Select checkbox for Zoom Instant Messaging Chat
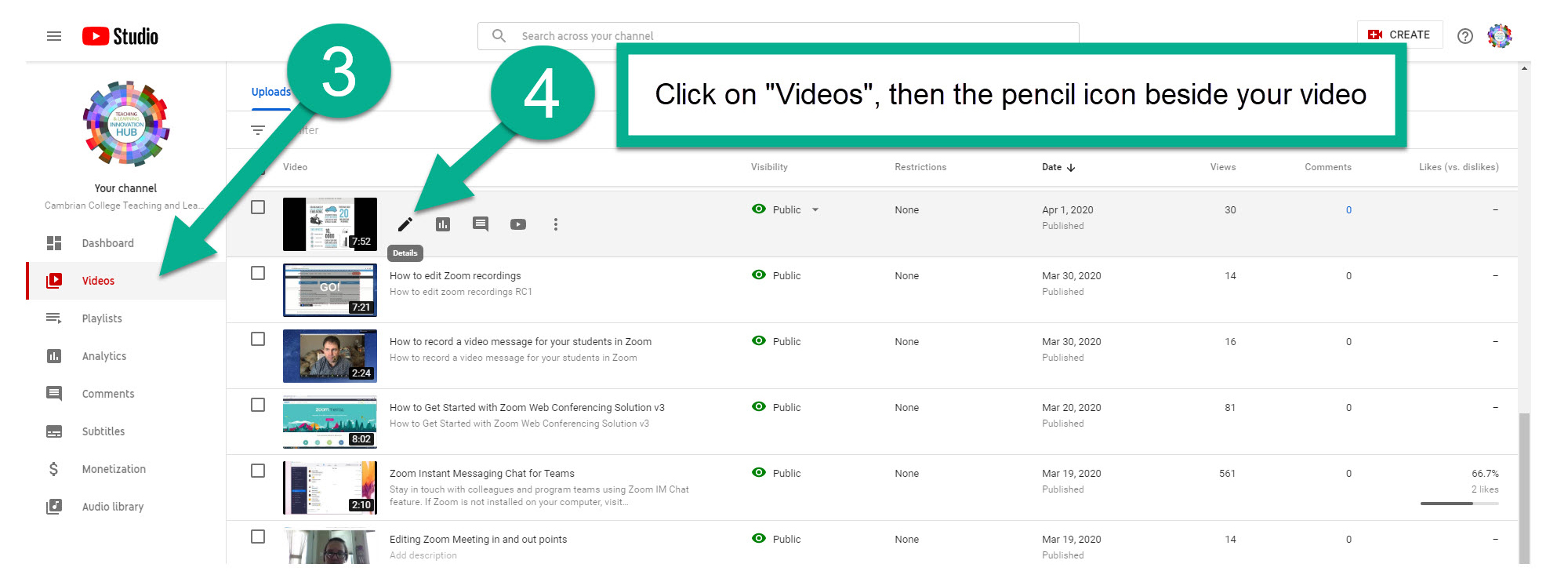 [x=258, y=471]
